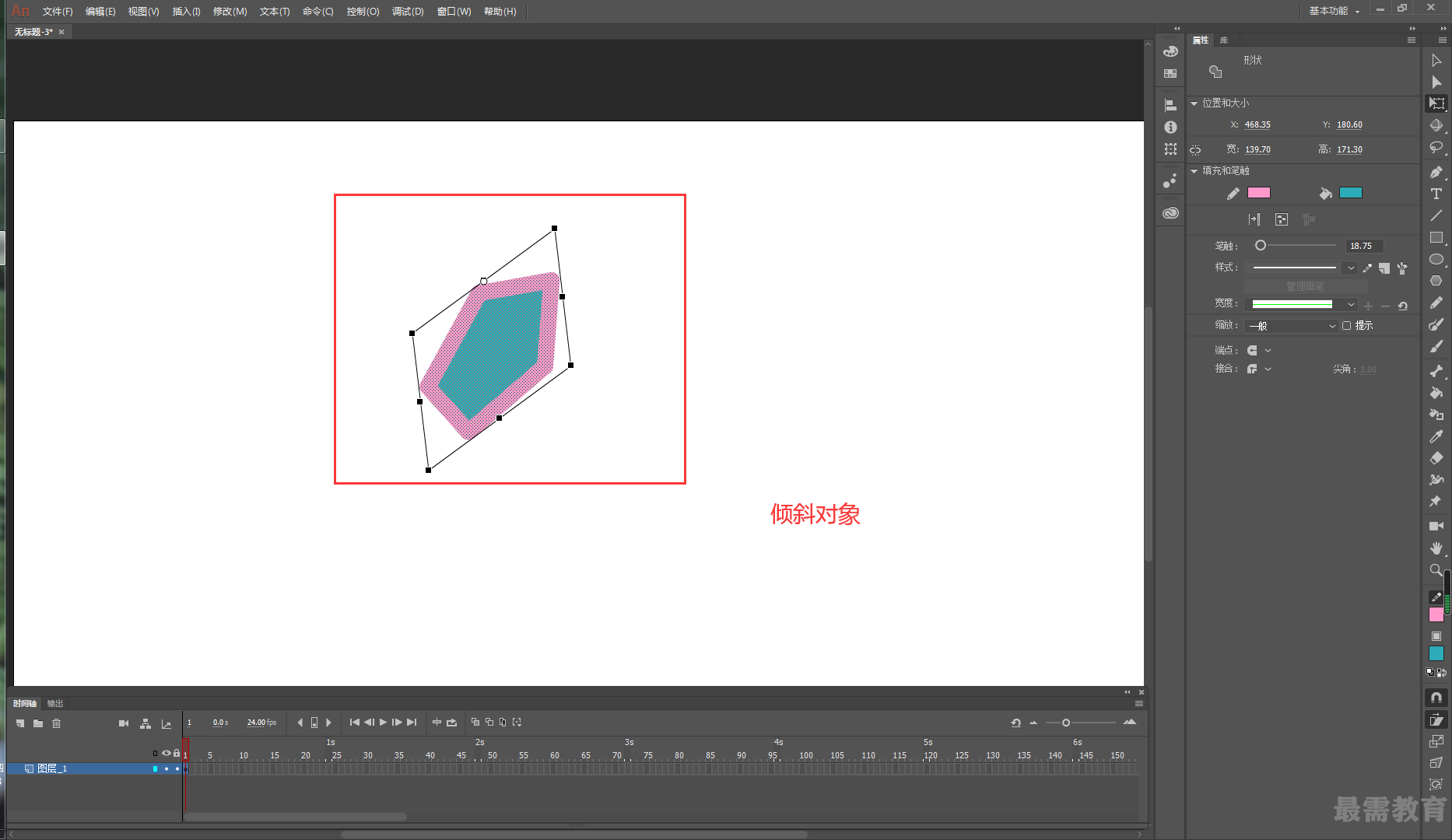Go to first frame of timeline
Viewport: 1452px width, 840px height.
[355, 723]
